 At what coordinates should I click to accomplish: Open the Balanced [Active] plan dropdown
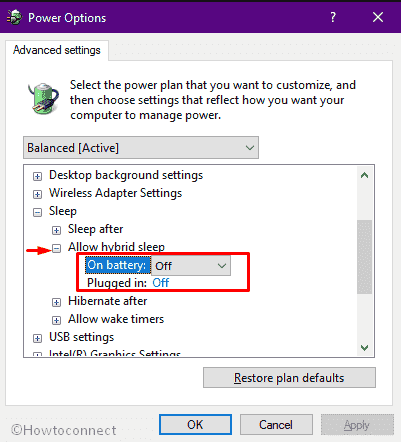point(141,147)
